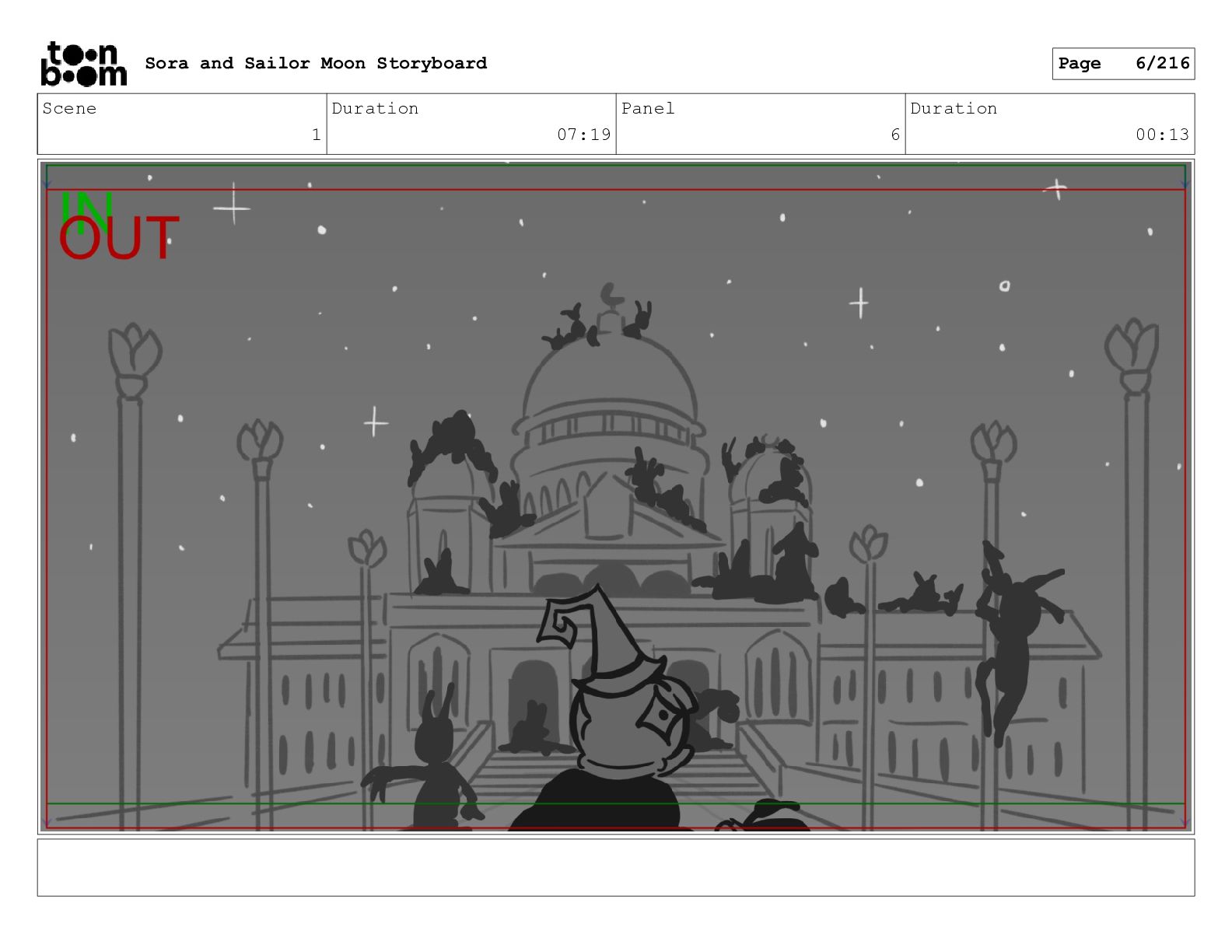Click the Toon Boom logo
The width and height of the screenshot is (1232, 952).
click(x=83, y=63)
